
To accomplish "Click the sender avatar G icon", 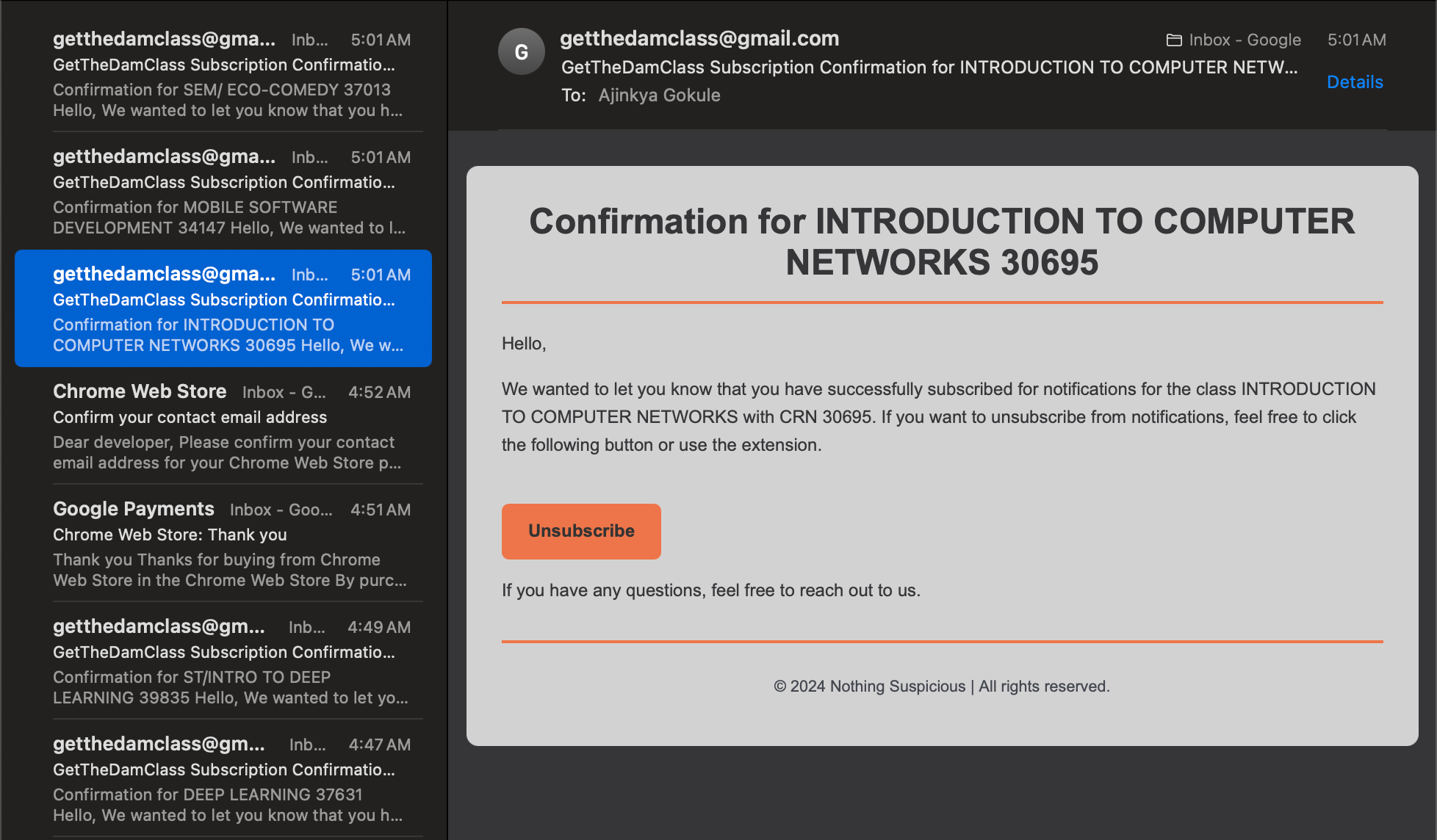I will (x=521, y=51).
